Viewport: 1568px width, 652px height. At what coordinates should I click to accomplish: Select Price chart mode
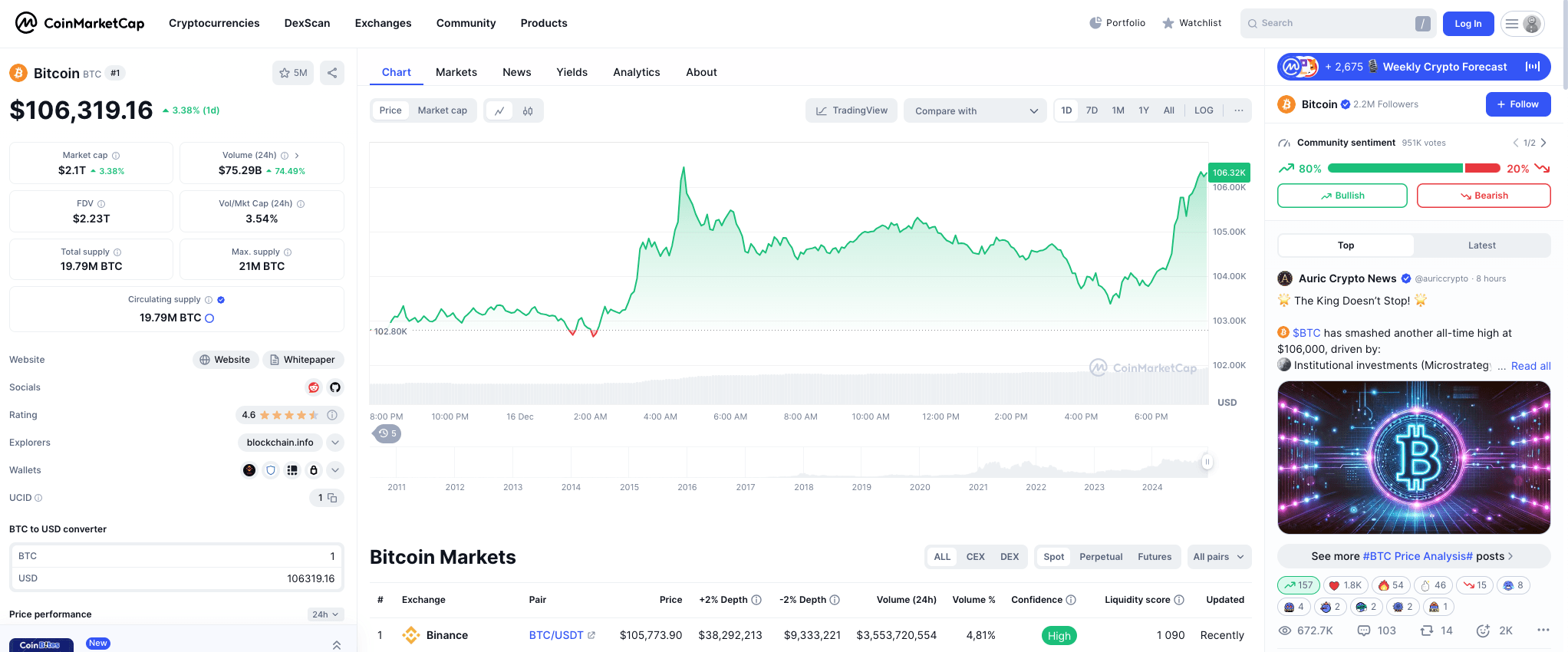coord(390,110)
